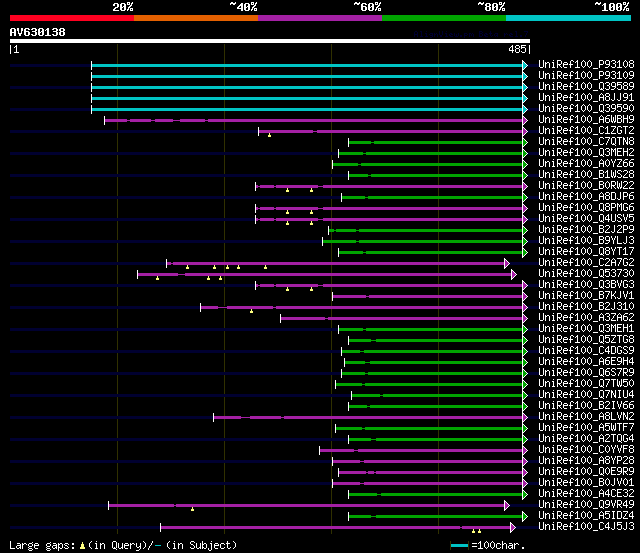Select UniRef100_C1ZGT2 hit name
Screen dimensions: 640x553
pos(586,131)
